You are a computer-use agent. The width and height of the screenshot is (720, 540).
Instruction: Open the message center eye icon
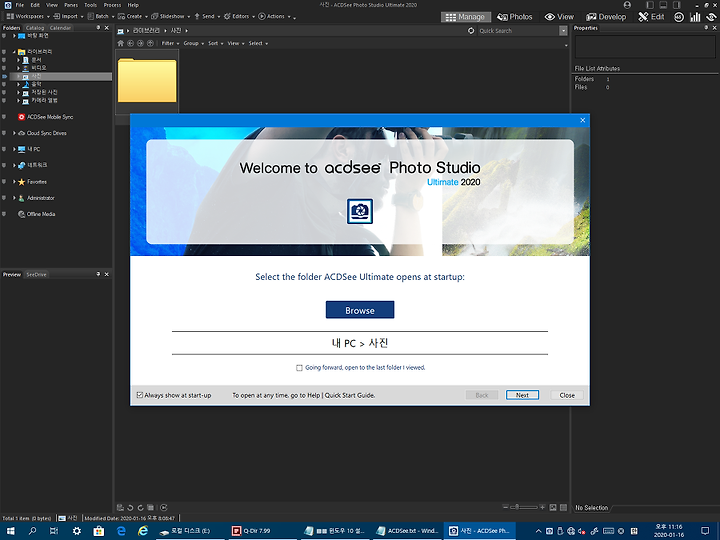click(x=711, y=17)
